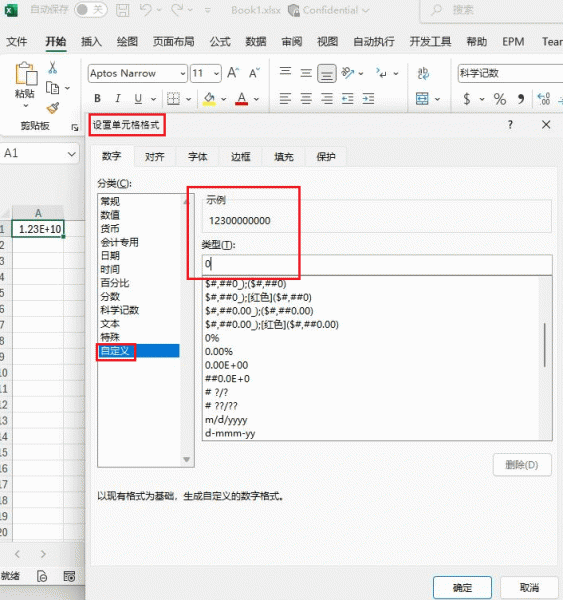Click the Wrap Text icon
The image size is (563, 600).
coord(423,73)
